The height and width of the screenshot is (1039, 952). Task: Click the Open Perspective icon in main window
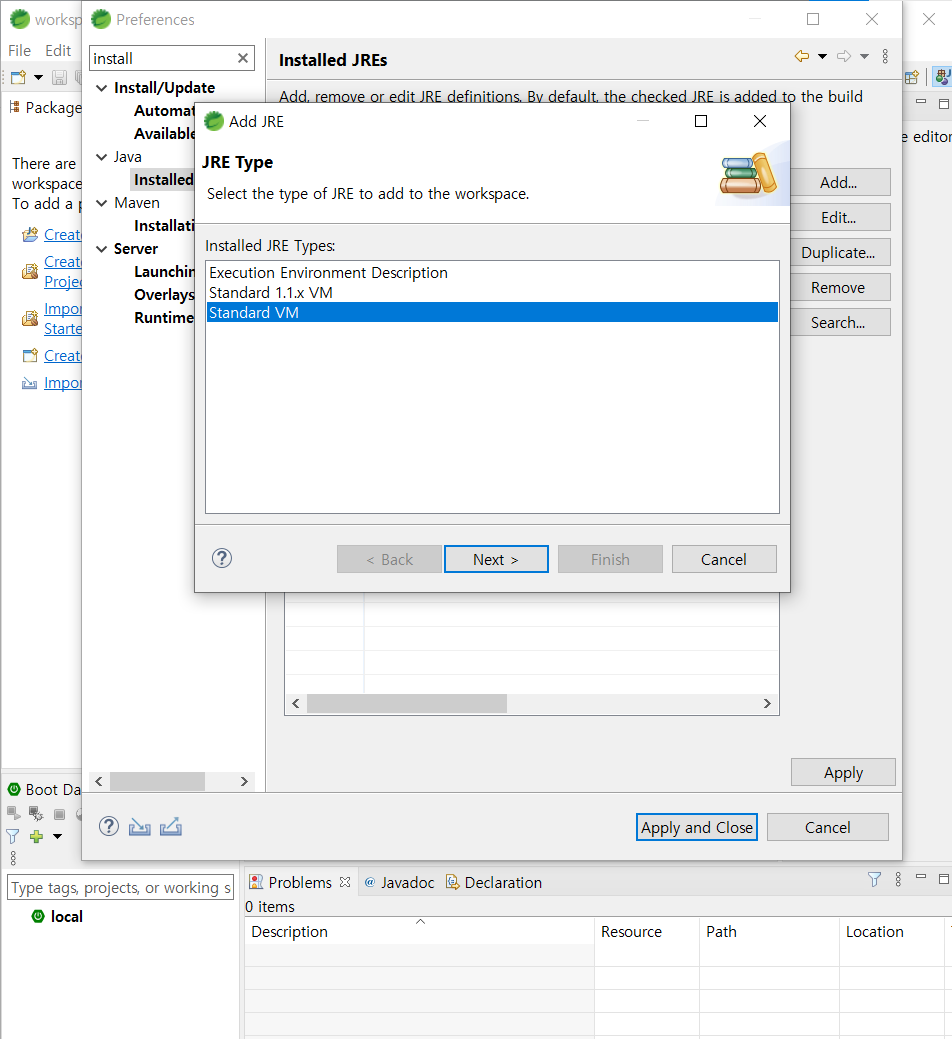tap(912, 78)
